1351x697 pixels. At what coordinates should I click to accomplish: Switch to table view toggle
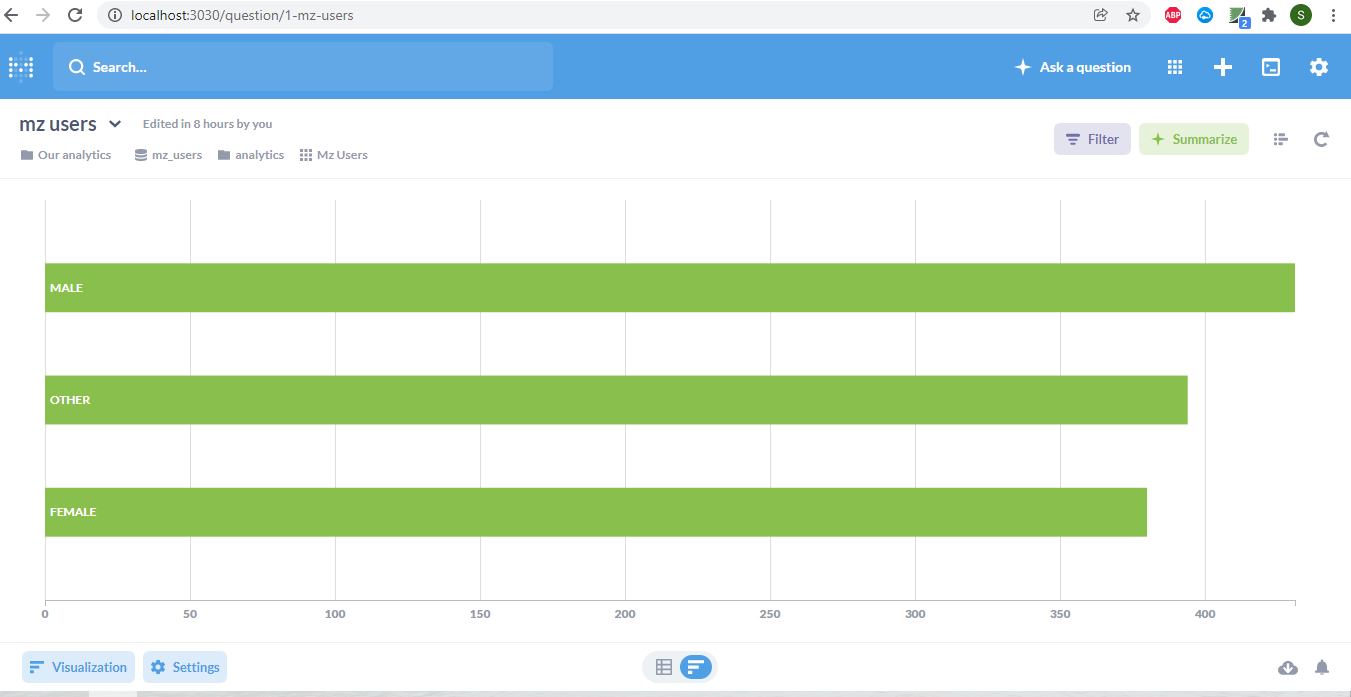tap(664, 667)
